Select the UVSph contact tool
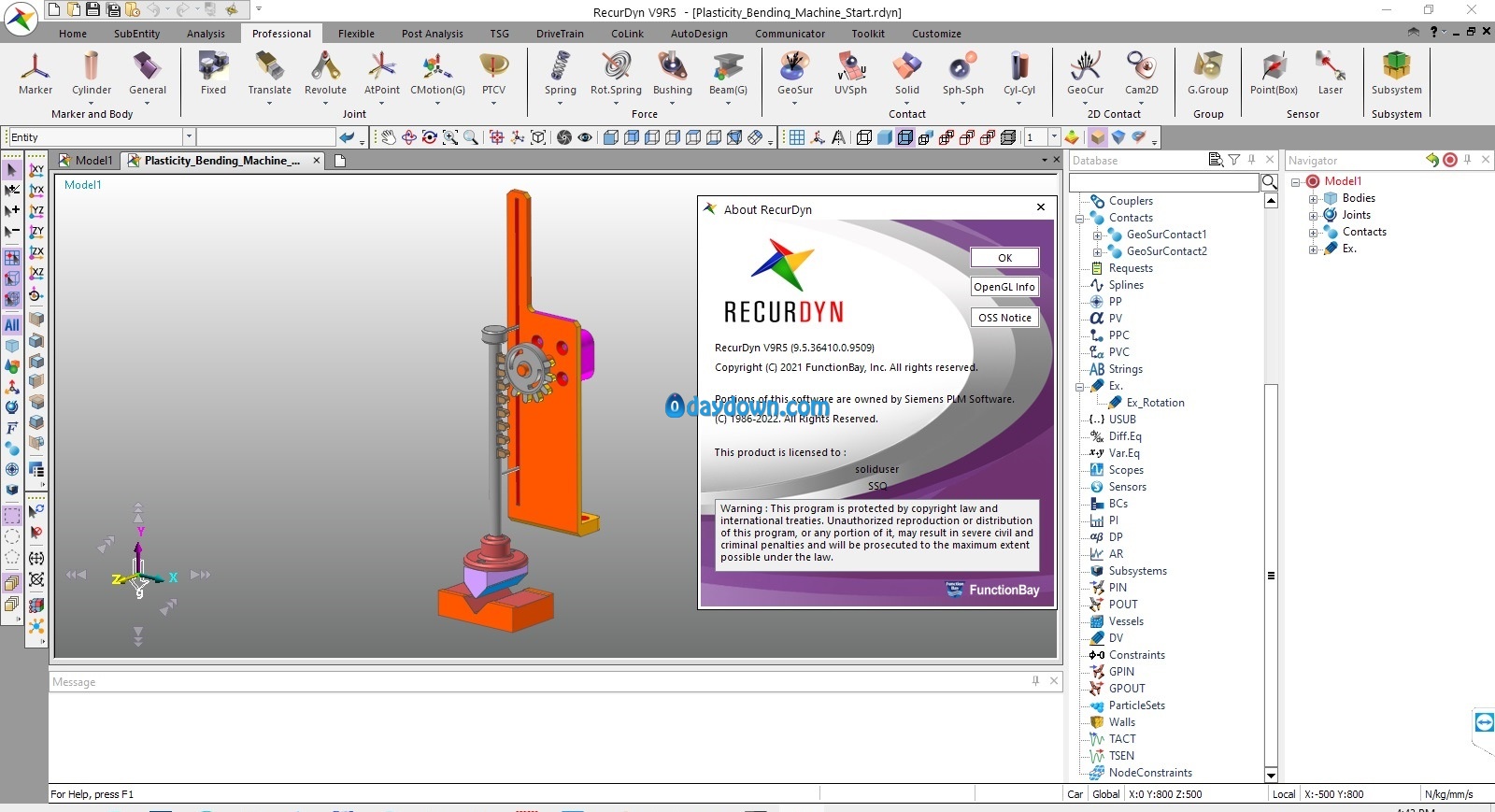This screenshot has height=812, width=1495. point(850,73)
